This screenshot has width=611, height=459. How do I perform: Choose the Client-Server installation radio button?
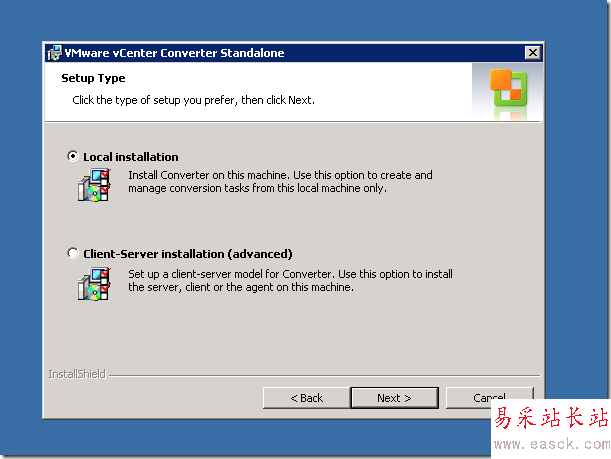click(x=72, y=253)
